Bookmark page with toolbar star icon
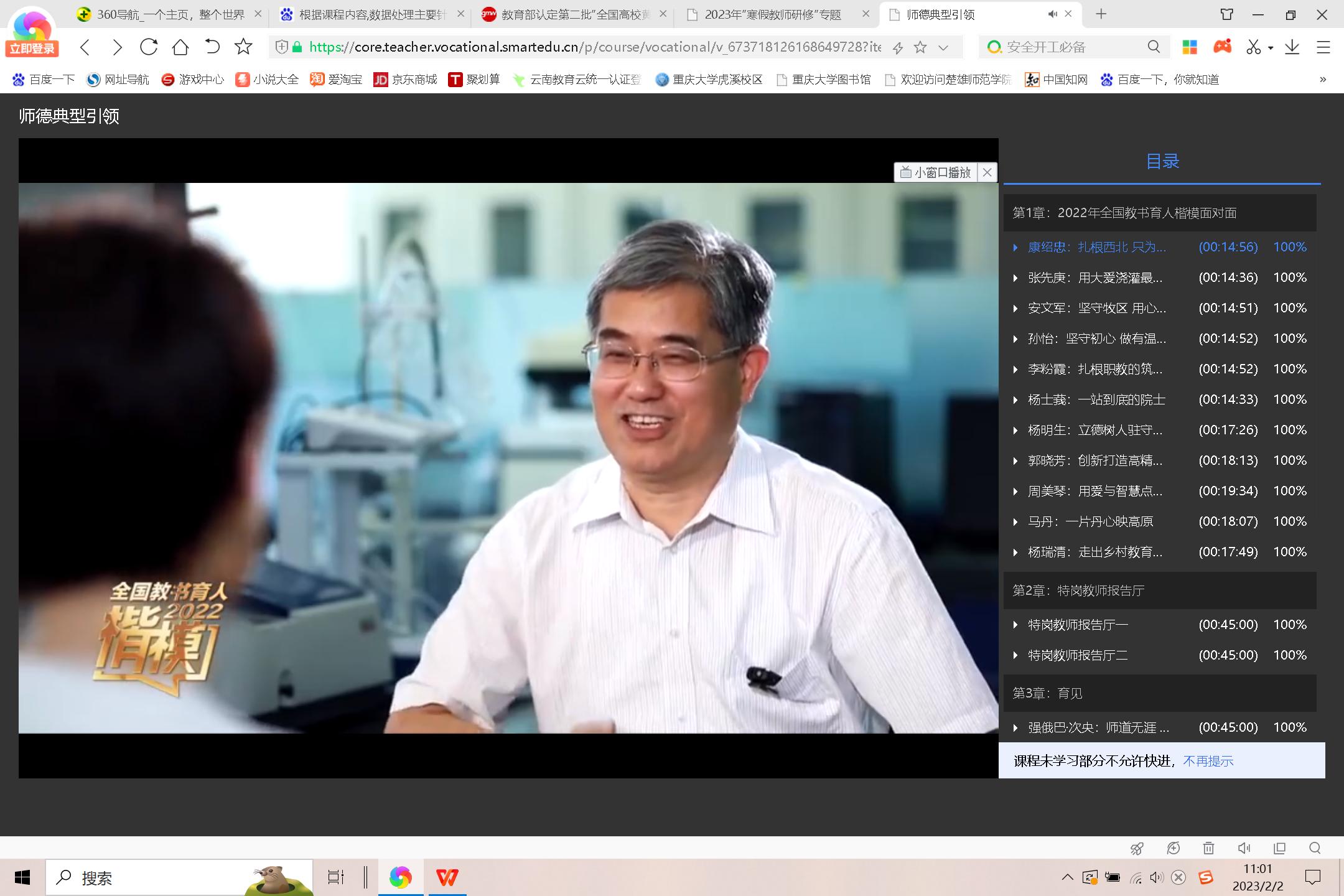The height and width of the screenshot is (896, 1344). [x=243, y=47]
